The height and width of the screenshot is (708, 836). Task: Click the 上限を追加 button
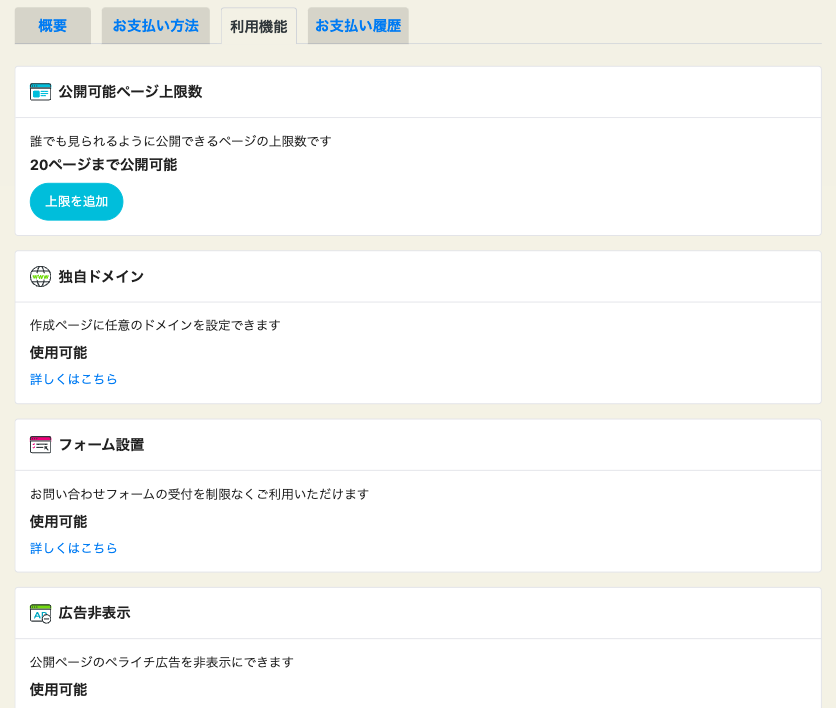pyautogui.click(x=76, y=202)
